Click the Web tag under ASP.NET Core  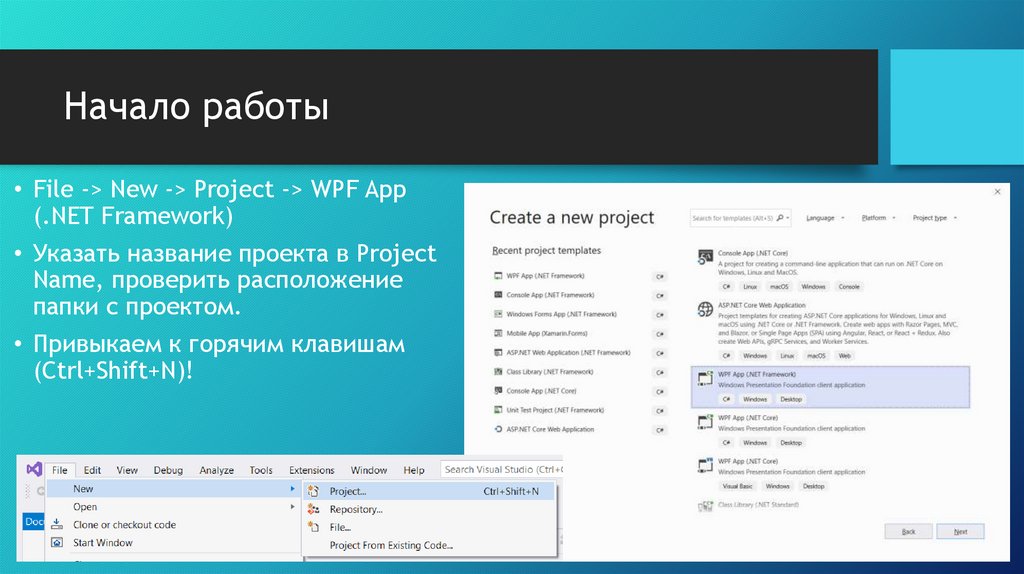click(x=844, y=356)
